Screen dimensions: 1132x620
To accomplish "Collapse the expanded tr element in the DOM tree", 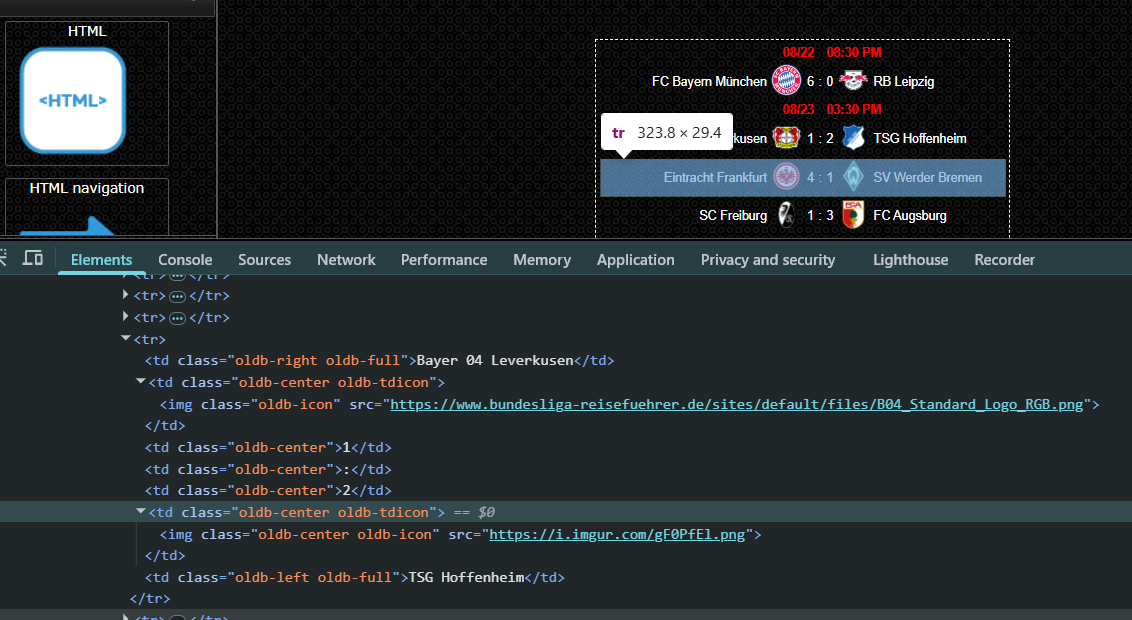I will [126, 338].
